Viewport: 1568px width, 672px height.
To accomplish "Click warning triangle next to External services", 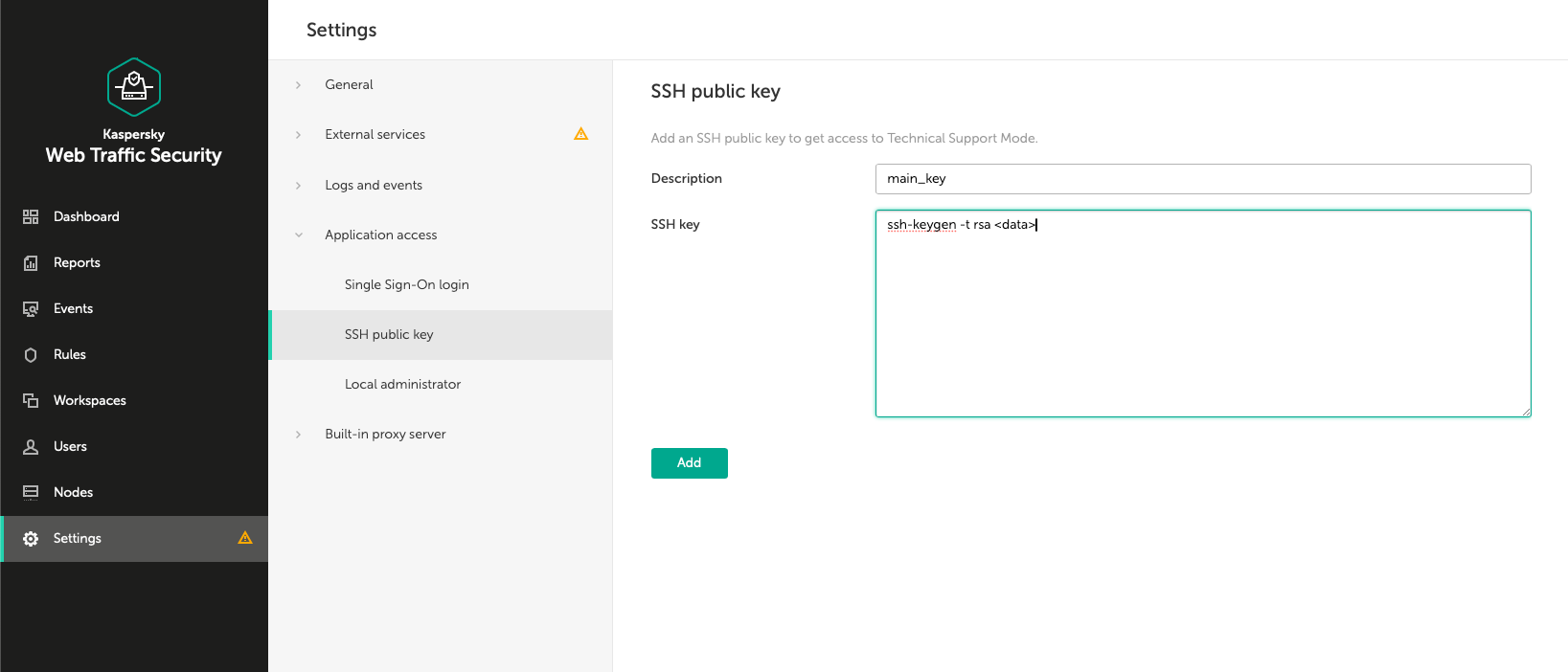I will click(x=580, y=134).
